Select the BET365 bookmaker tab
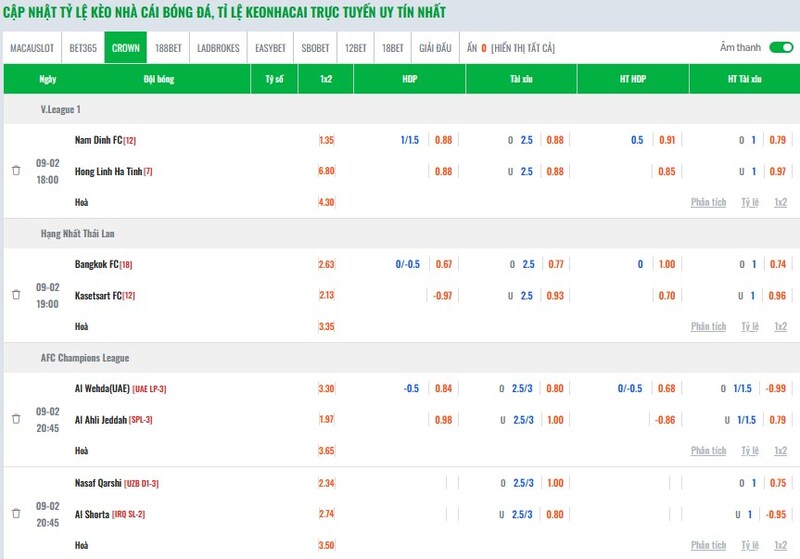This screenshot has height=559, width=800. 83,48
